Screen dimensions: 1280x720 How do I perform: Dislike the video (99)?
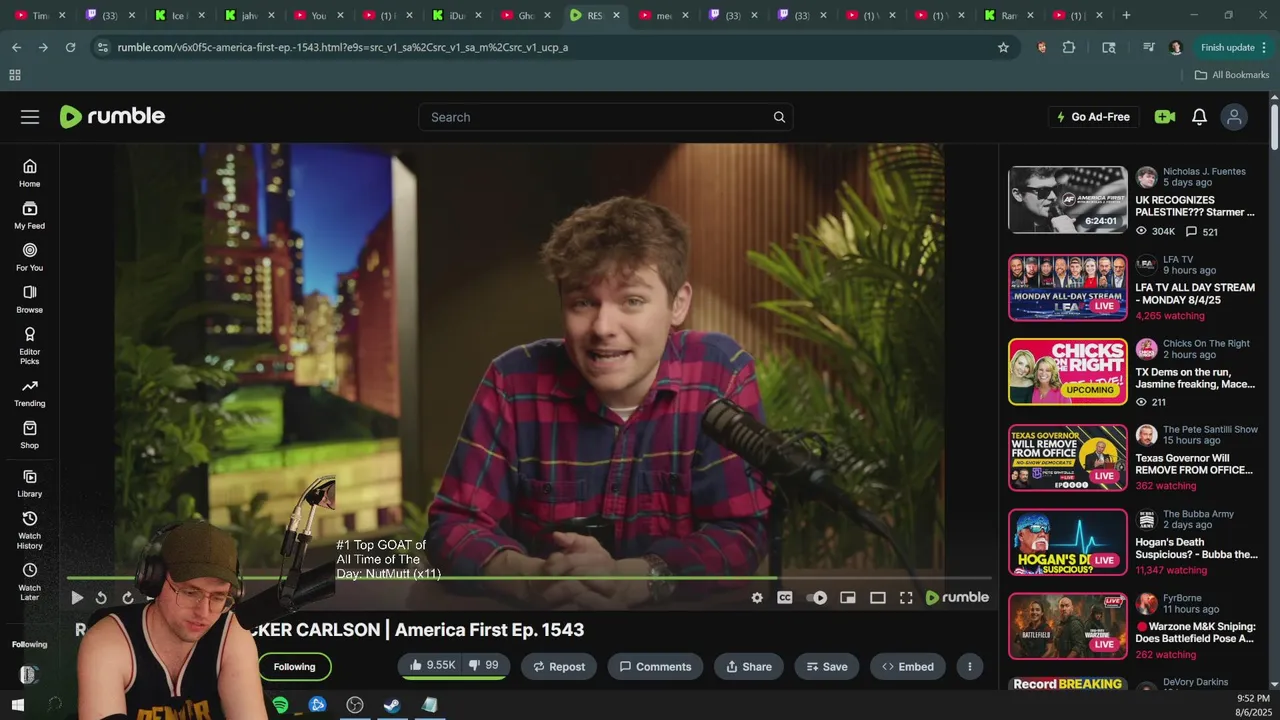[x=485, y=666]
